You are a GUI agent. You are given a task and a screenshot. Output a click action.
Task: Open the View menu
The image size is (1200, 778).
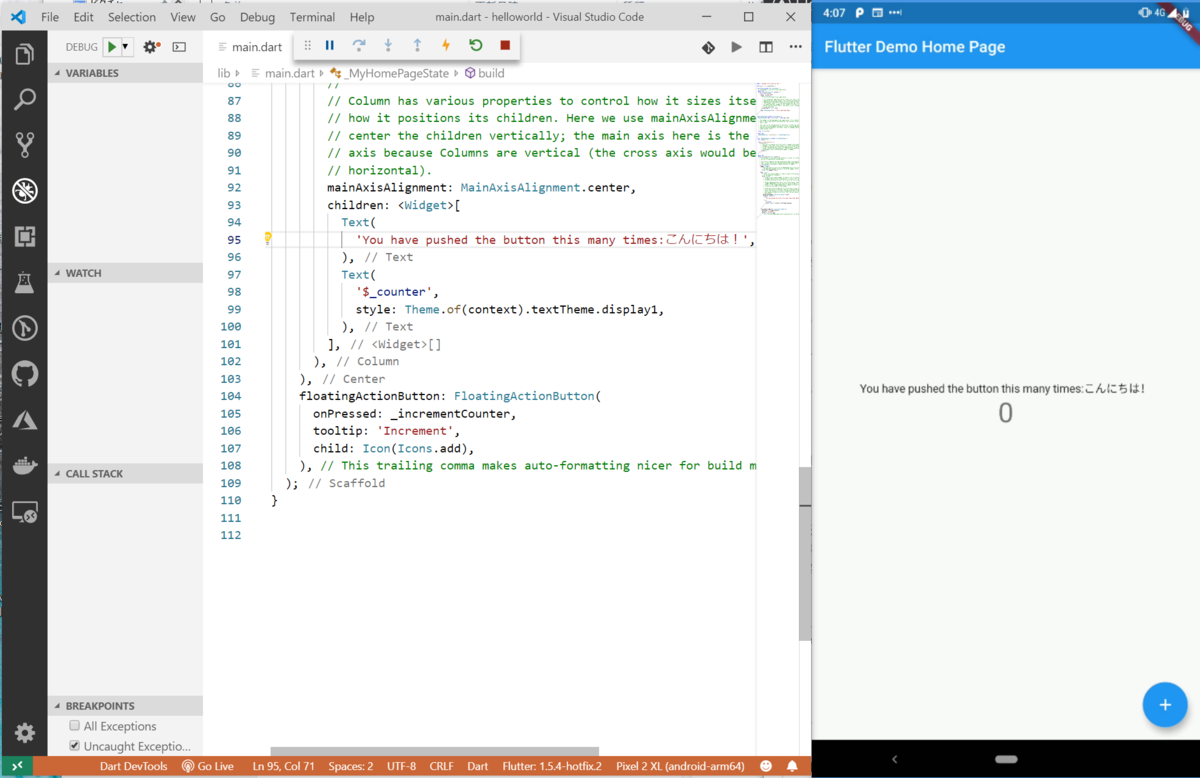(x=183, y=17)
